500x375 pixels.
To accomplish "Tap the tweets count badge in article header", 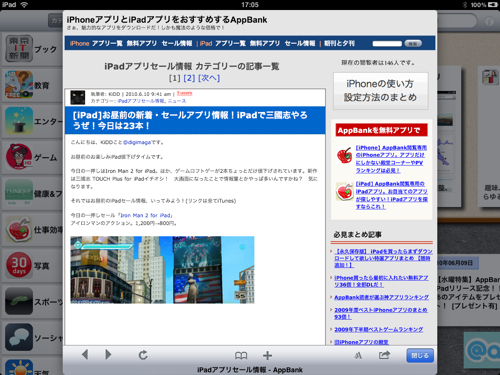I will click(185, 93).
